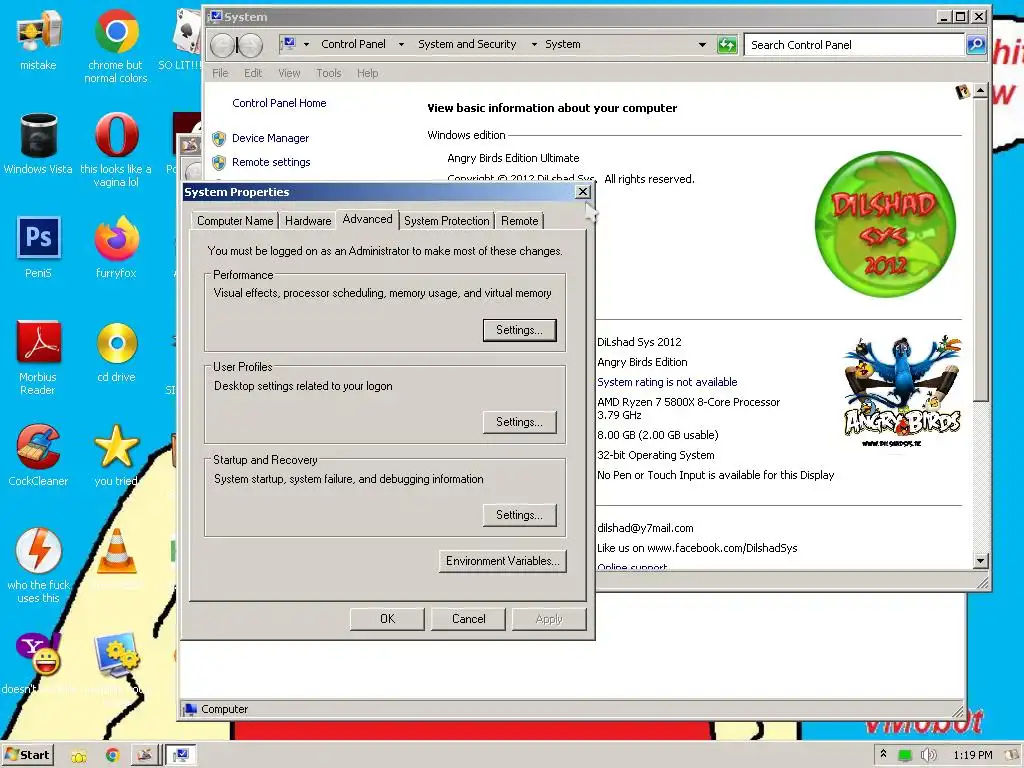The height and width of the screenshot is (768, 1024).
Task: Launch the red Opera desktop icon
Action: [x=116, y=135]
